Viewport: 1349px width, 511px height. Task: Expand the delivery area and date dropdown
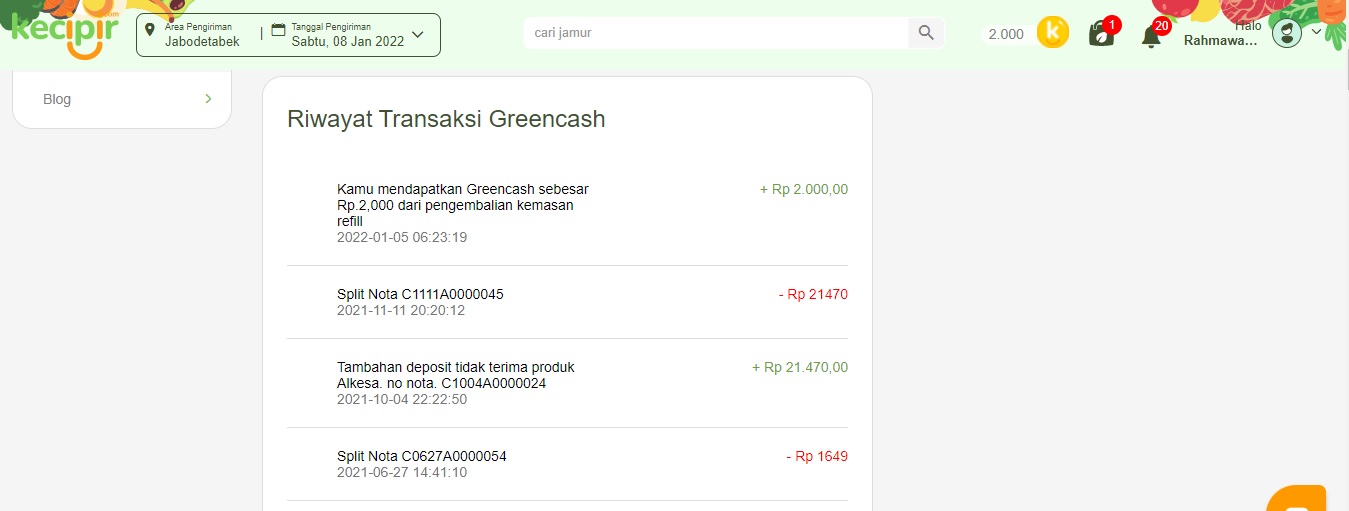tap(418, 34)
